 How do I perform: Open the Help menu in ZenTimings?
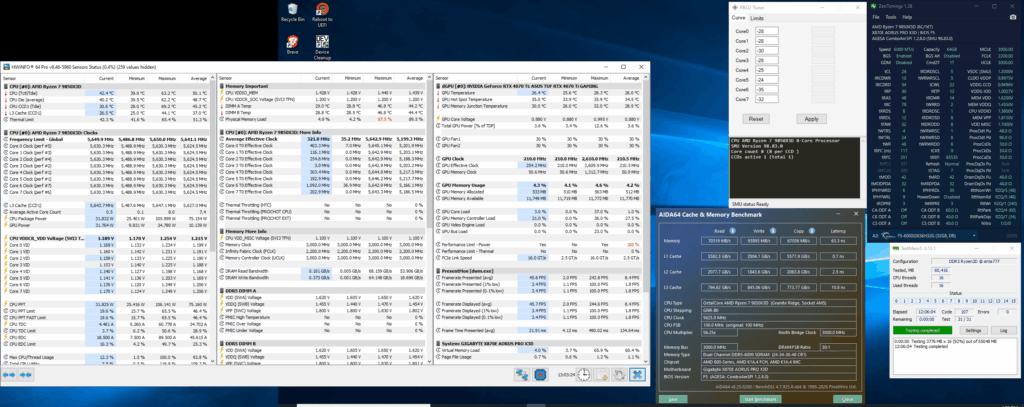pos(906,17)
